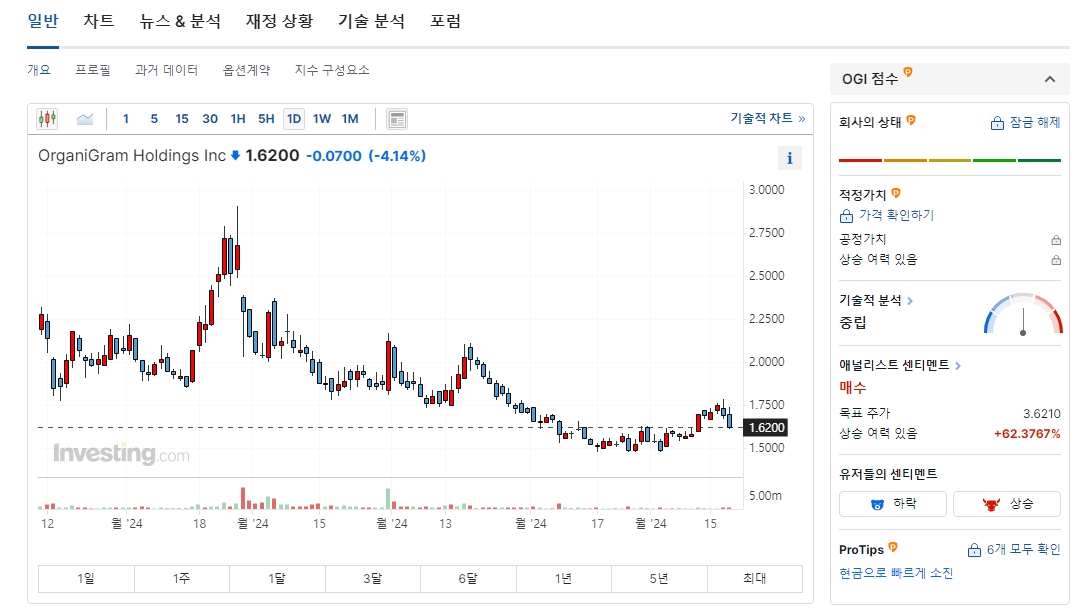This screenshot has height=611, width=1089.
Task: Vote 하락 bearish sentiment
Action: (892, 504)
